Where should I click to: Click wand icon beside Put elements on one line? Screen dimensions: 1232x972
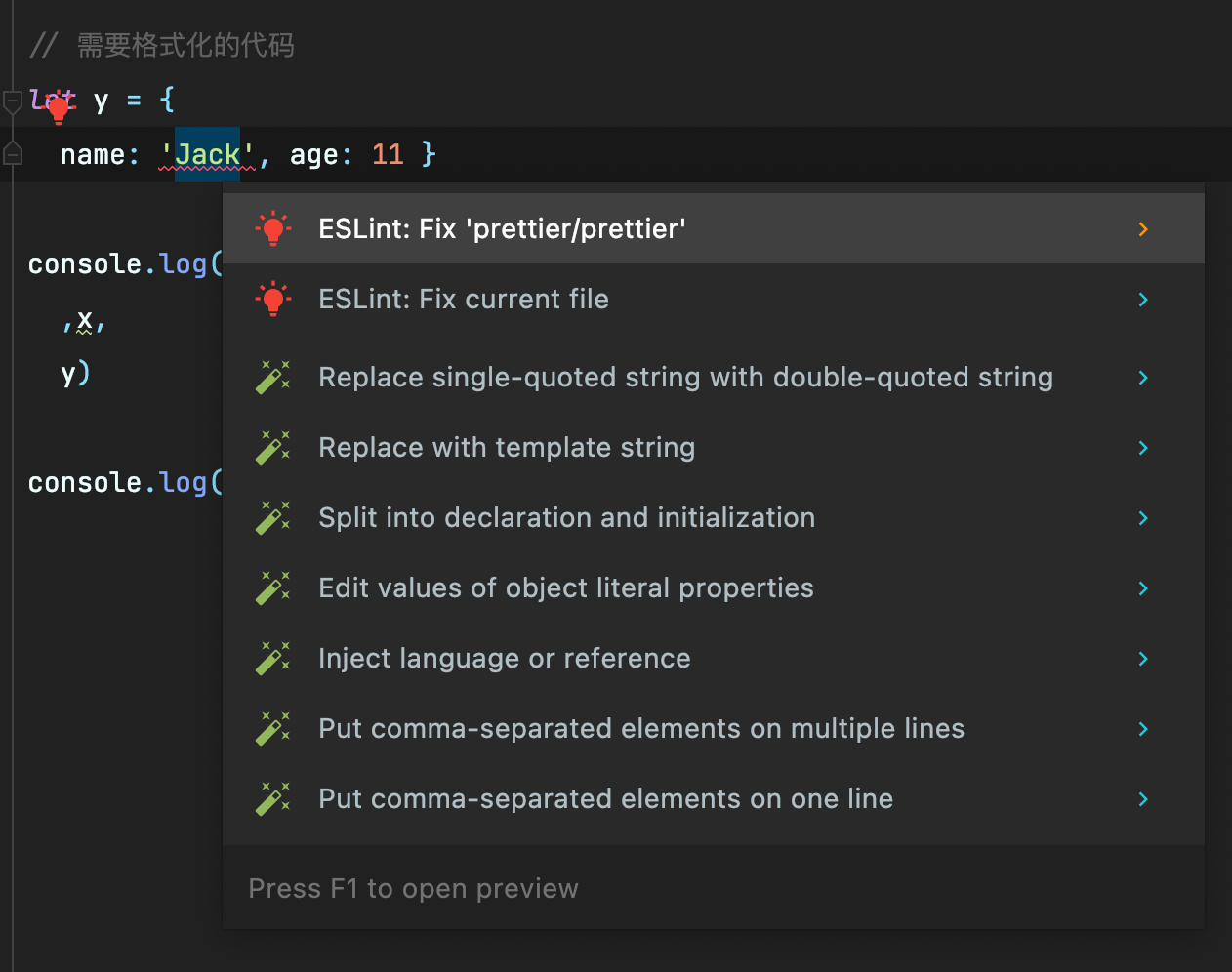click(x=273, y=798)
